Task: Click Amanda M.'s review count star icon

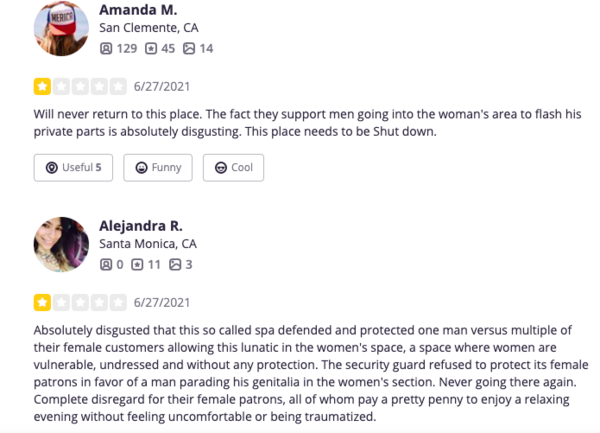Action: point(151,48)
